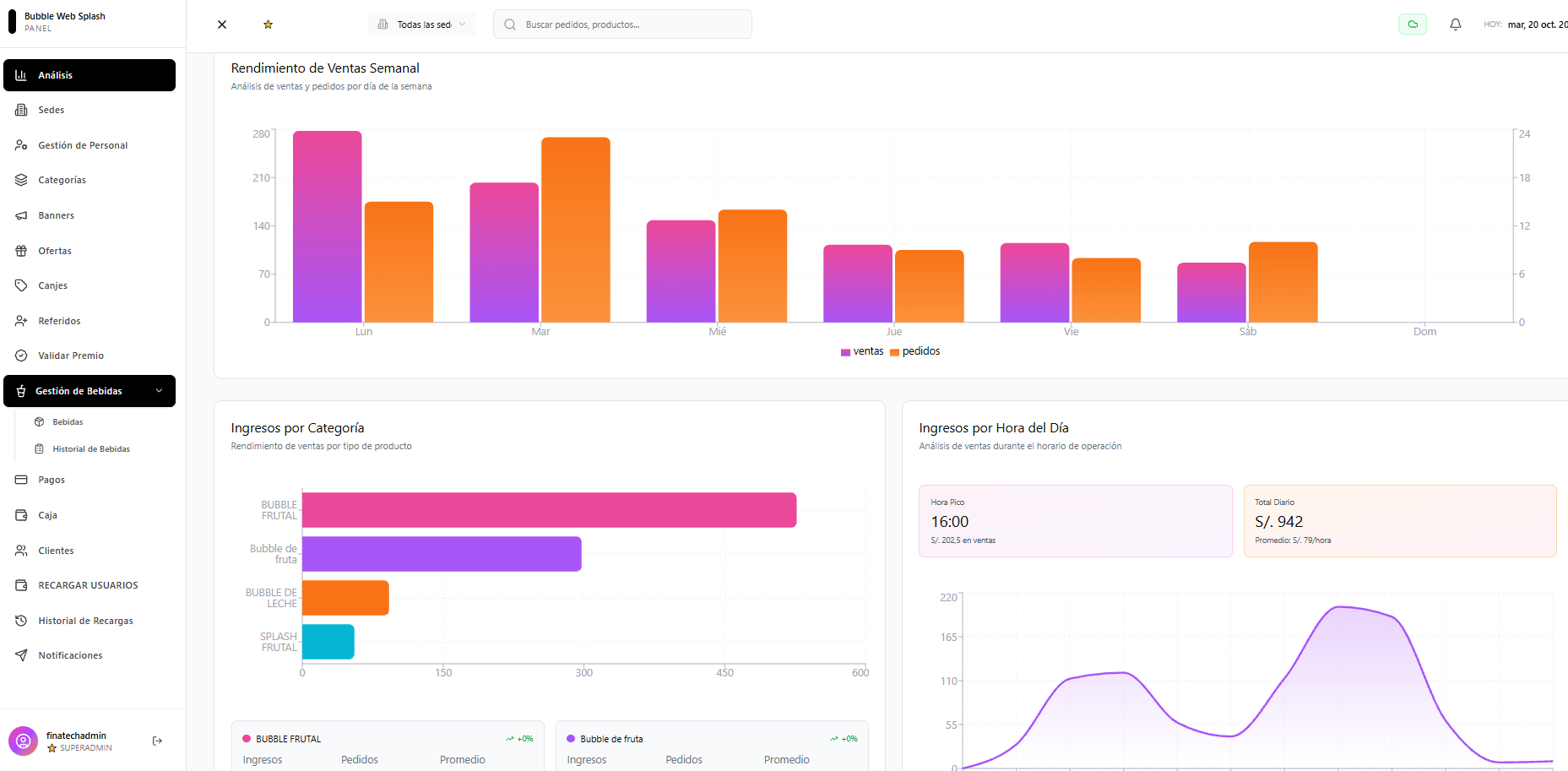Click the Notificaciones send icon
The width and height of the screenshot is (1568, 771).
point(21,655)
